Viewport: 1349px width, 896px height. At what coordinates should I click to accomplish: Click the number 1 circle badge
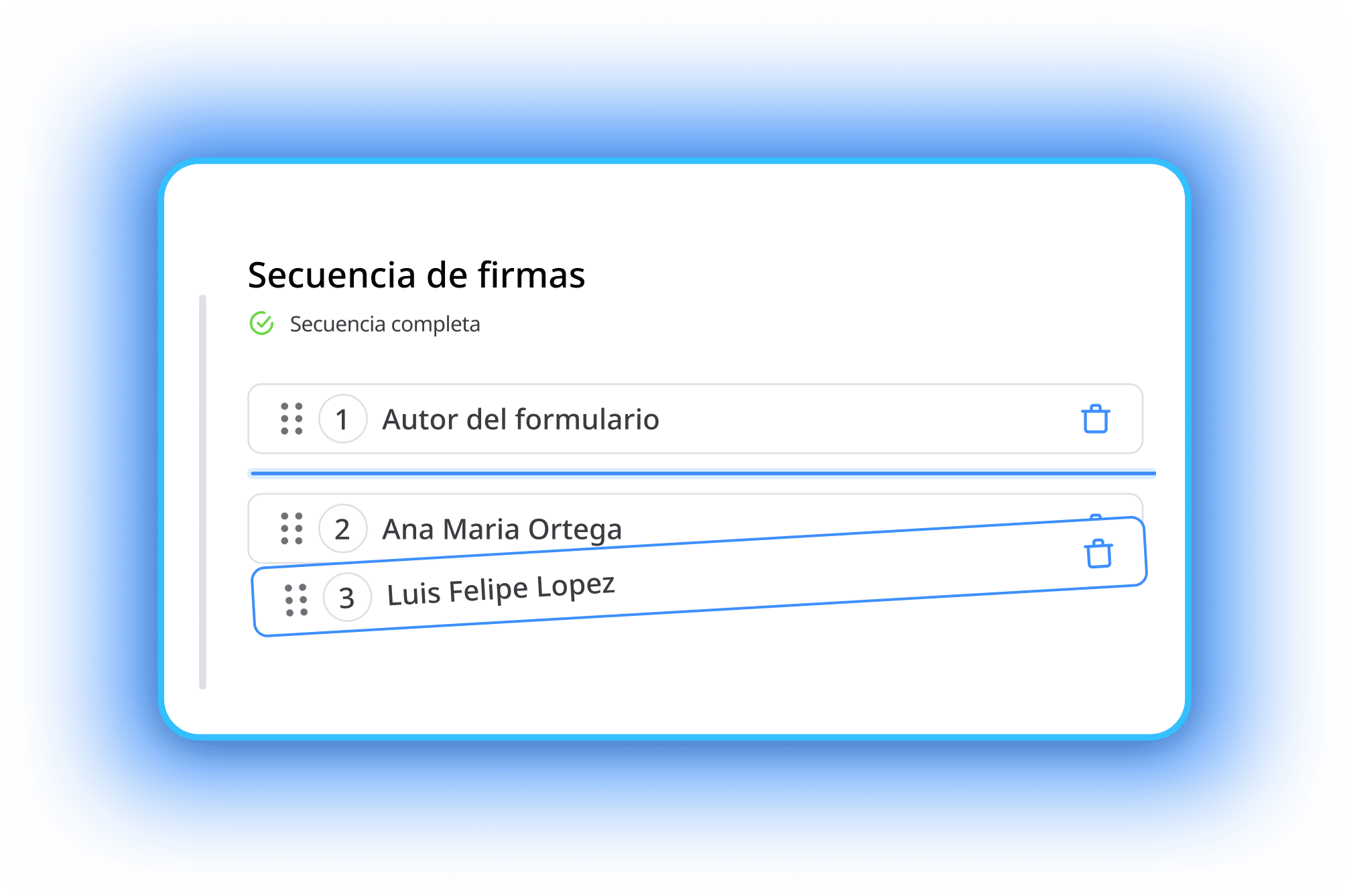(343, 420)
